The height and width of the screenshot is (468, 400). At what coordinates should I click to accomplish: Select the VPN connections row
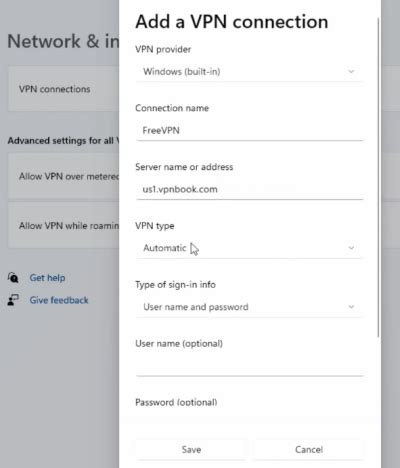coord(63,89)
